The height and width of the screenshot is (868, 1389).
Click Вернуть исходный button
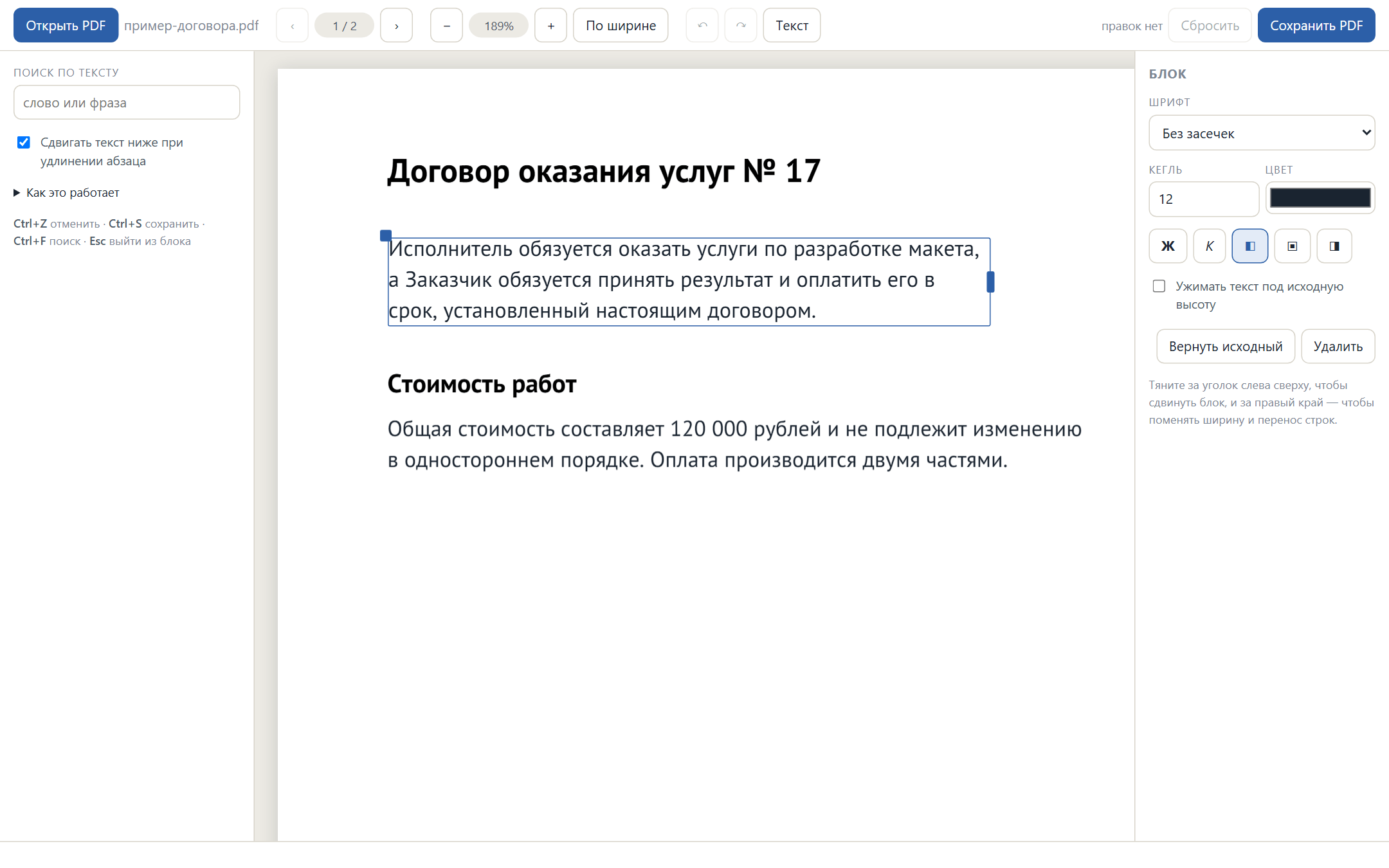[x=1226, y=347]
